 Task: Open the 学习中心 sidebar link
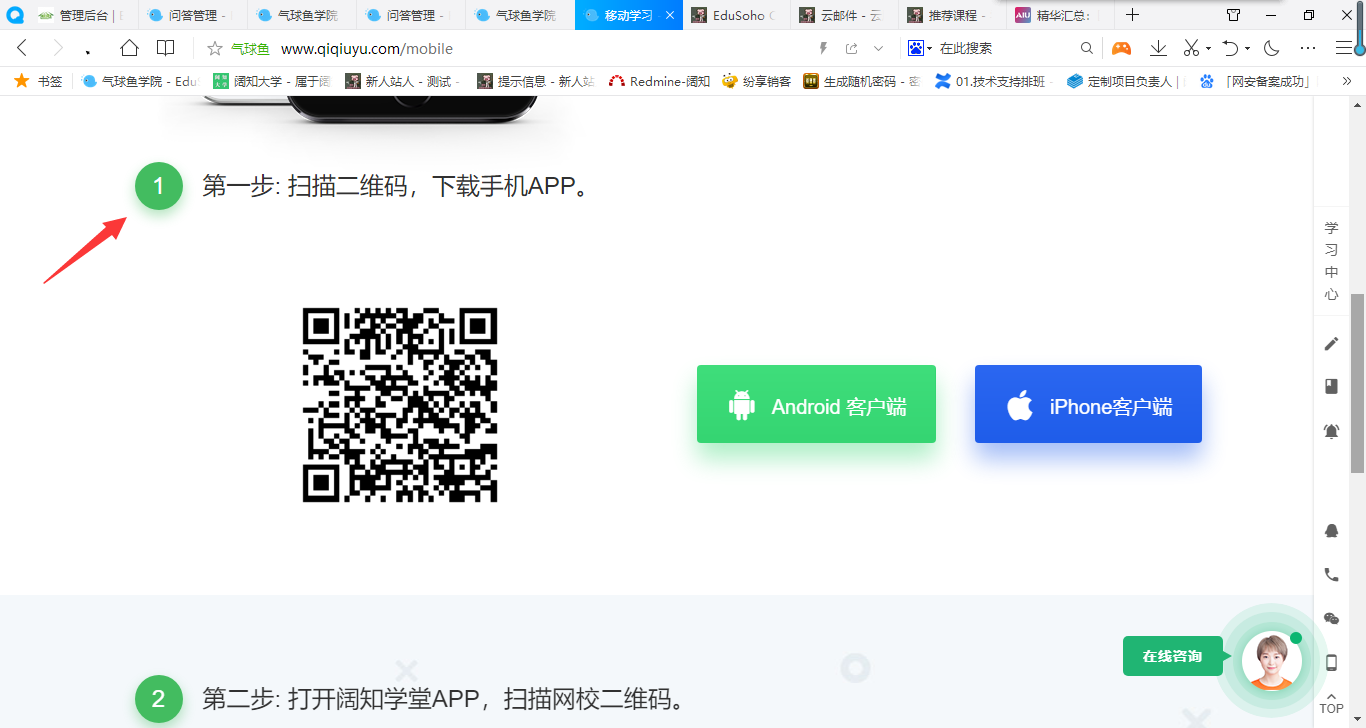tap(1331, 261)
